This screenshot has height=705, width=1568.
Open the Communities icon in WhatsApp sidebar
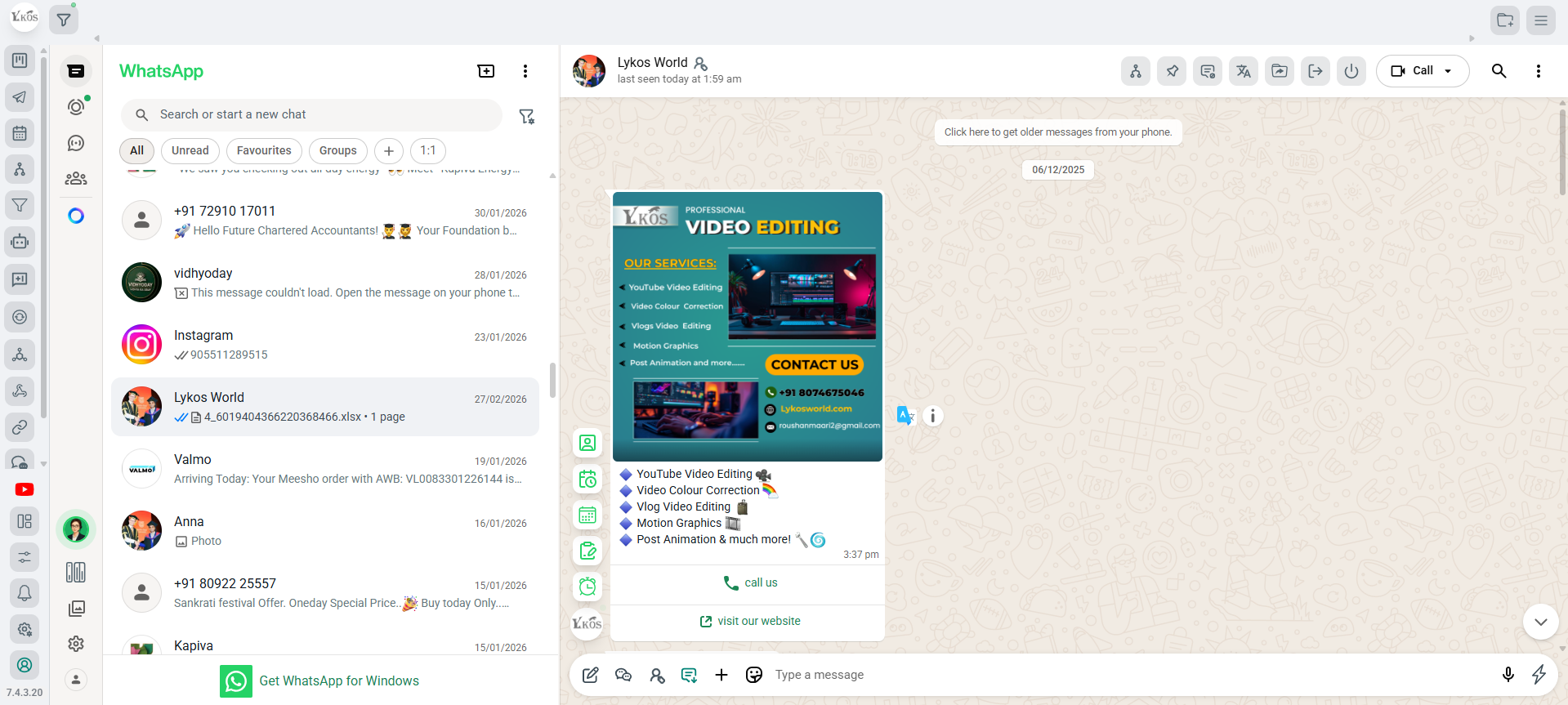click(x=76, y=179)
